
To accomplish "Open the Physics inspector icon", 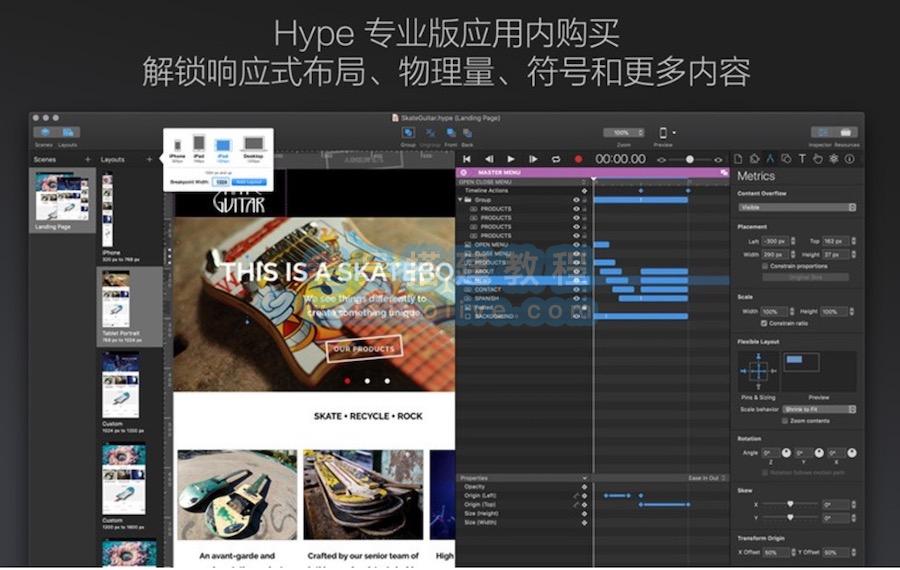I will pos(833,159).
